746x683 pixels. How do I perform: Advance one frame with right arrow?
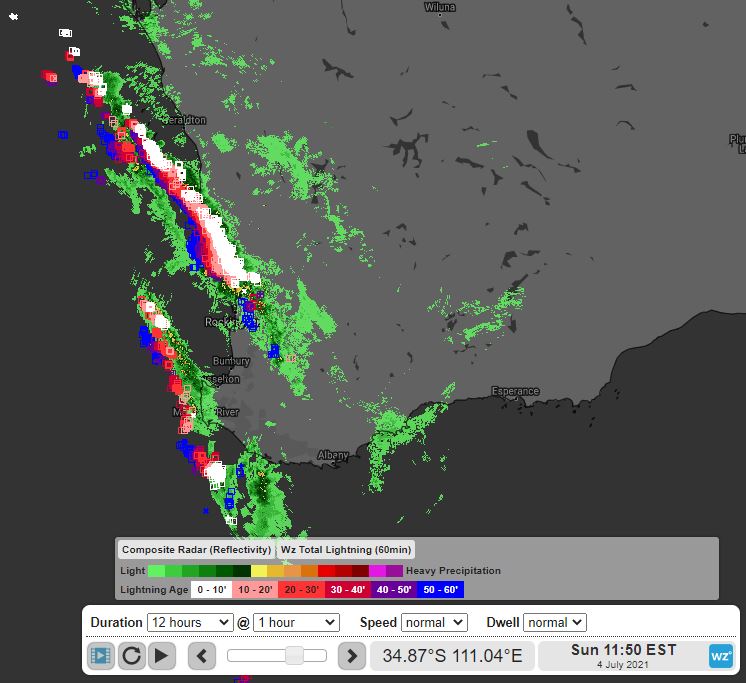coord(351,656)
